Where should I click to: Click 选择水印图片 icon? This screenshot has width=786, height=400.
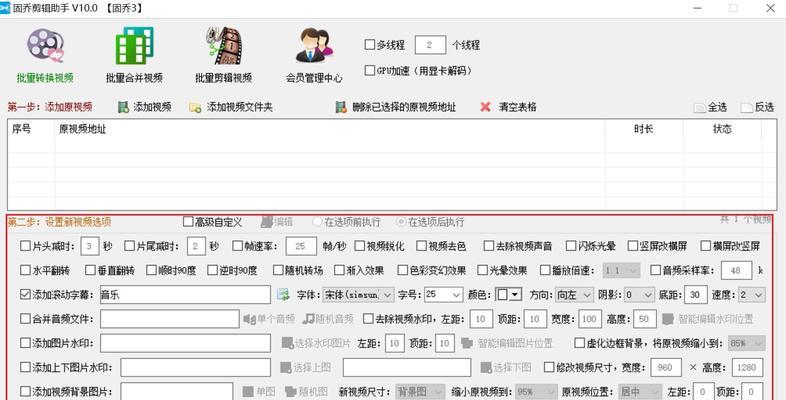pos(287,343)
